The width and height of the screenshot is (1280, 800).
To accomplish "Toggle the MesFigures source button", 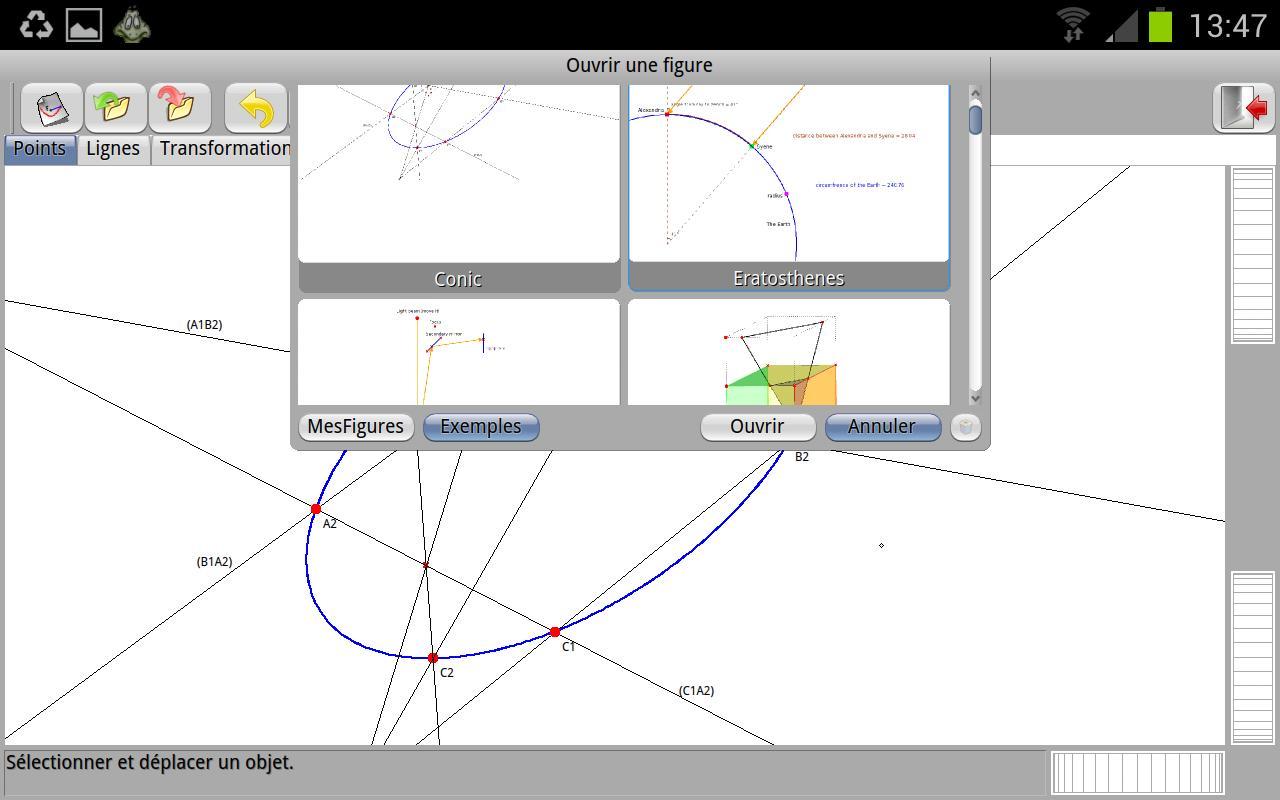I will [355, 427].
